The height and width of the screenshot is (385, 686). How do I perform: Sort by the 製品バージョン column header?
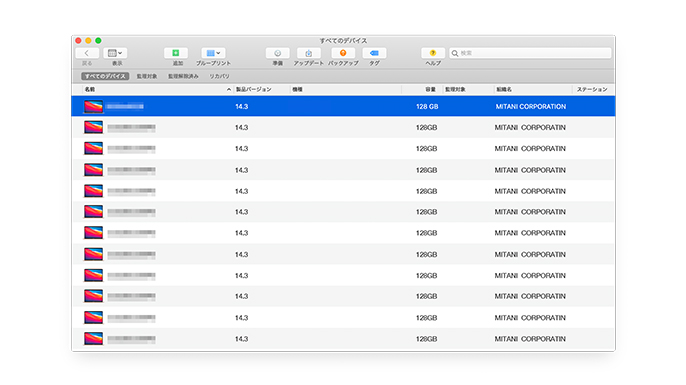click(x=254, y=89)
